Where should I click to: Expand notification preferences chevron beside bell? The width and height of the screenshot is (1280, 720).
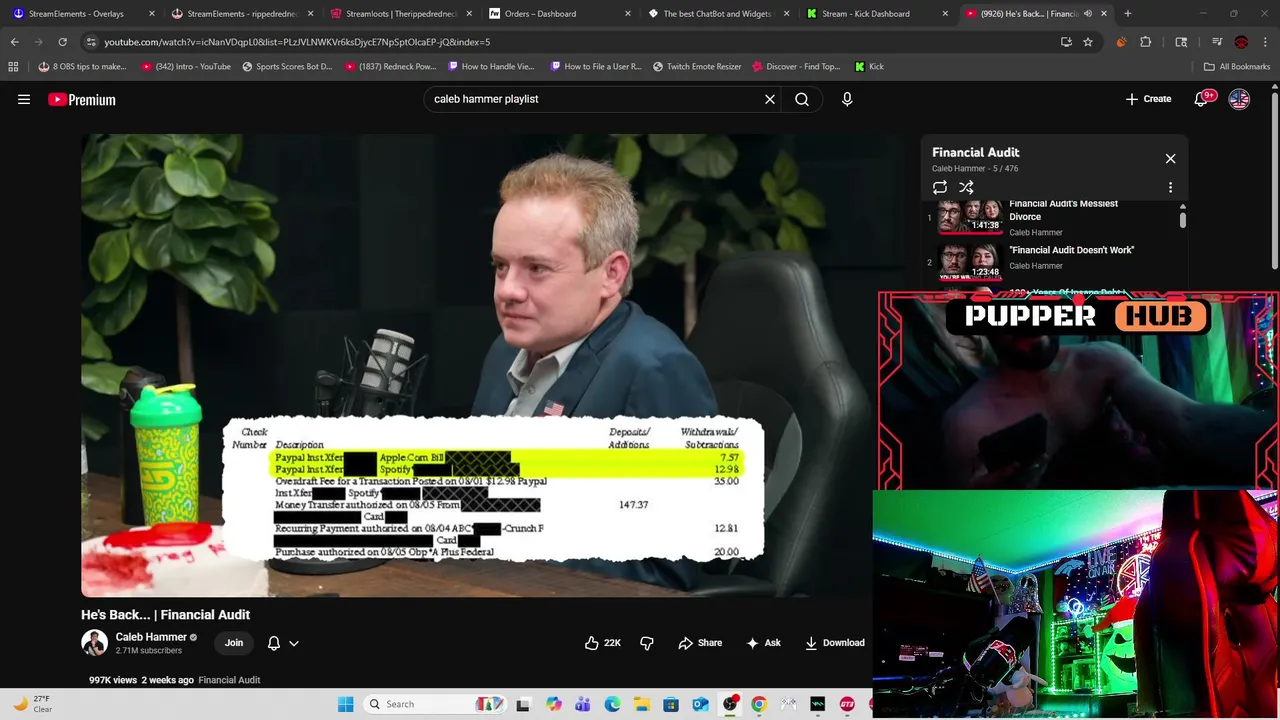(294, 643)
